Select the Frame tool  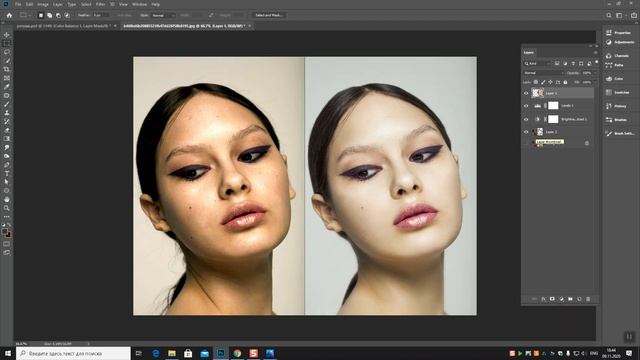tap(7, 78)
